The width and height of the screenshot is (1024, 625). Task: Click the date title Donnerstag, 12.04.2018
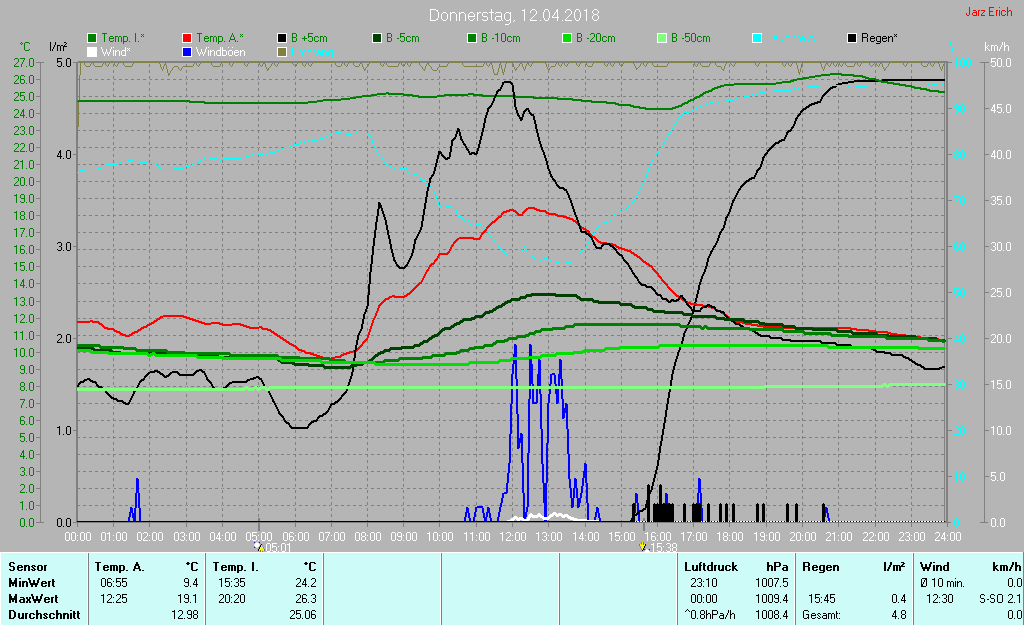[x=511, y=15]
